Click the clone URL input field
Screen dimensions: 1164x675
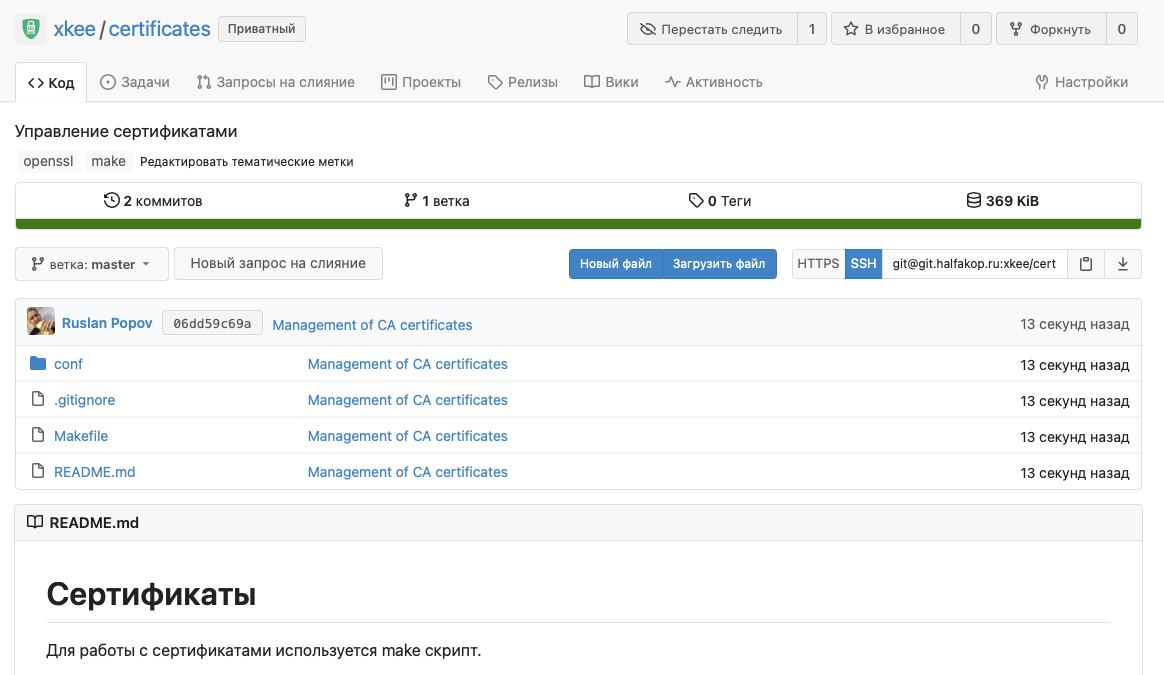(974, 264)
